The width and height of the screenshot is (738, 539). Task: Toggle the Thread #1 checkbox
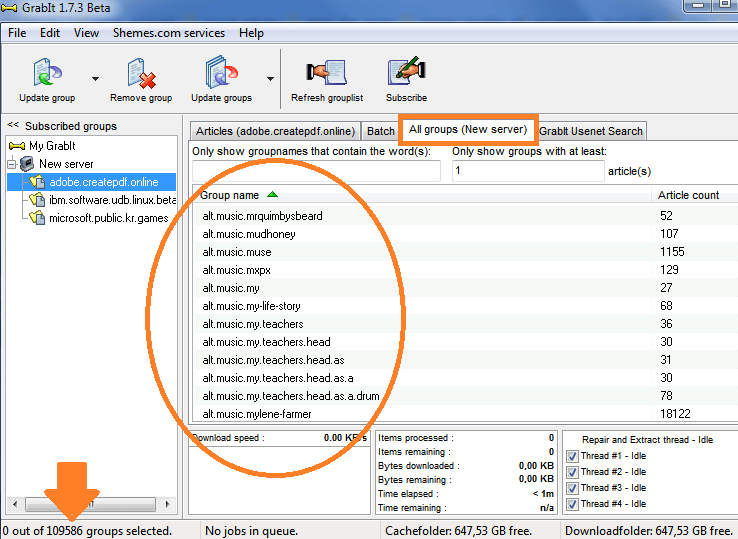[x=572, y=456]
